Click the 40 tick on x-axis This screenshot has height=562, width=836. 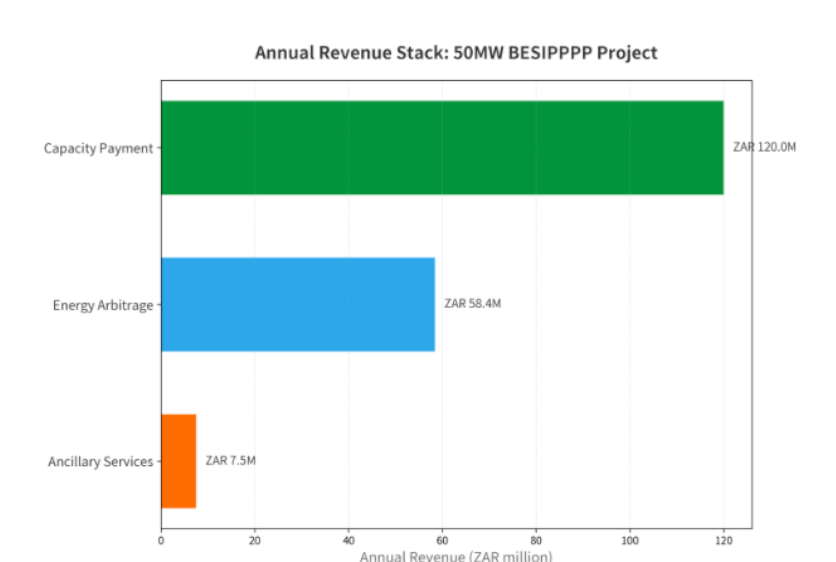(x=349, y=540)
